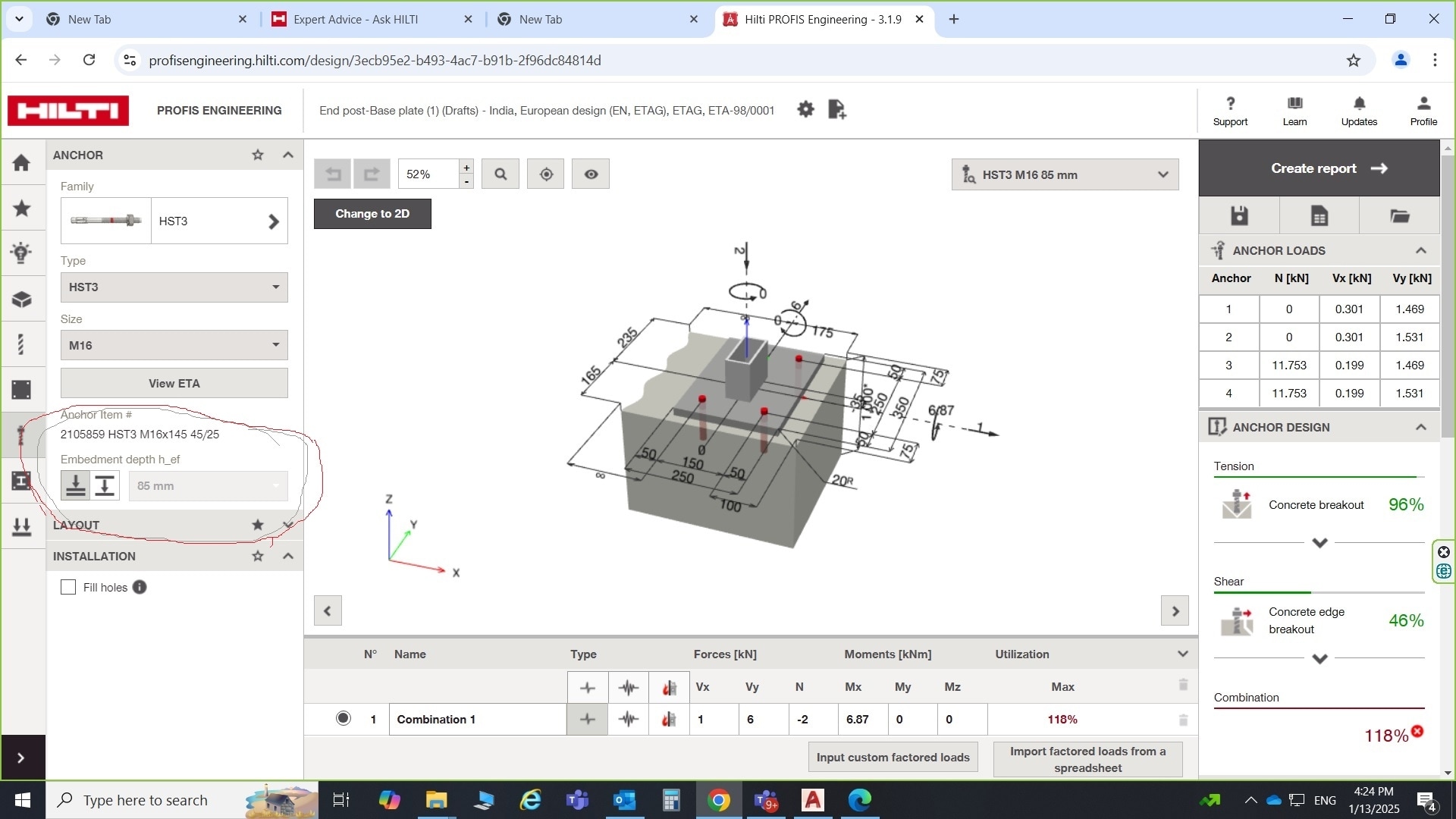This screenshot has height=819, width=1456.
Task: Select the Anchor tool in the left sidebar
Action: tap(22, 435)
